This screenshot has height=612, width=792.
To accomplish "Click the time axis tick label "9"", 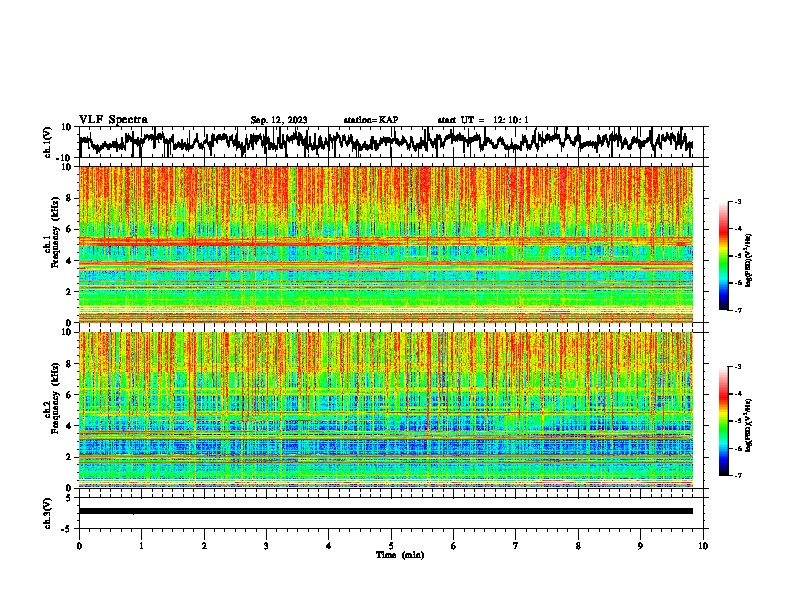I will tap(640, 546).
